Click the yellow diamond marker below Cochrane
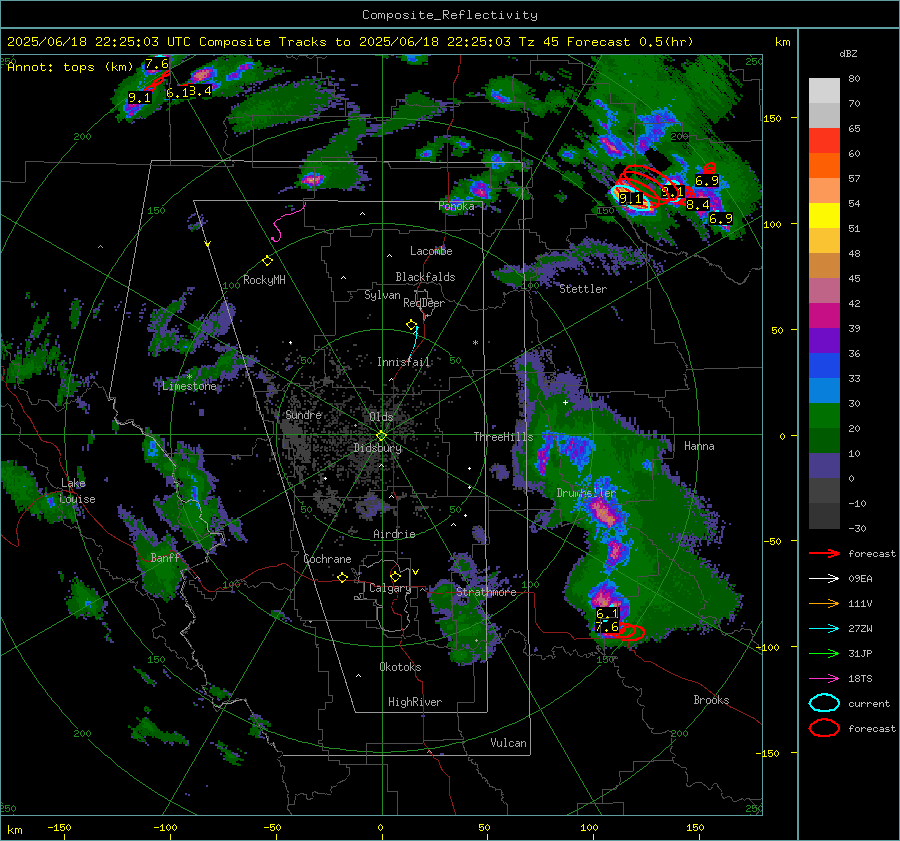Image resolution: width=900 pixels, height=841 pixels. (343, 577)
